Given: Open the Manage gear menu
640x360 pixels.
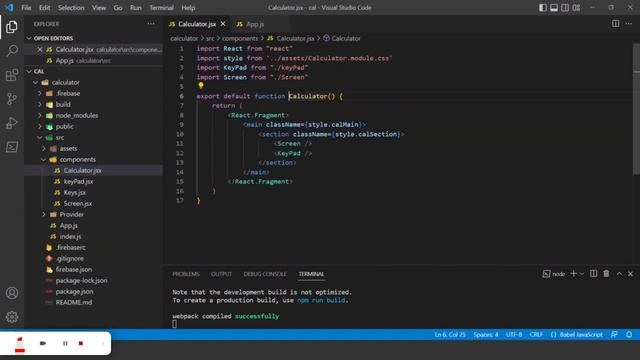Looking at the screenshot, I should pyautogui.click(x=12, y=317).
